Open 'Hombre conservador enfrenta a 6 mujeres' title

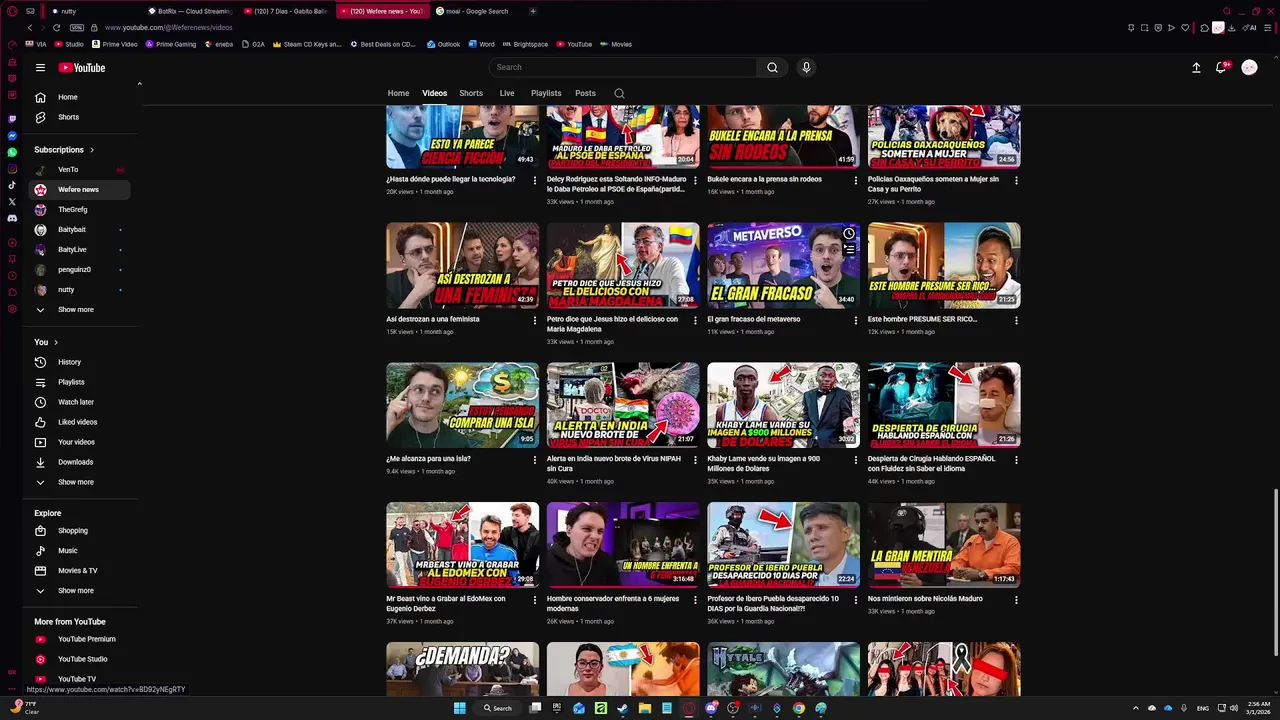coord(613,604)
